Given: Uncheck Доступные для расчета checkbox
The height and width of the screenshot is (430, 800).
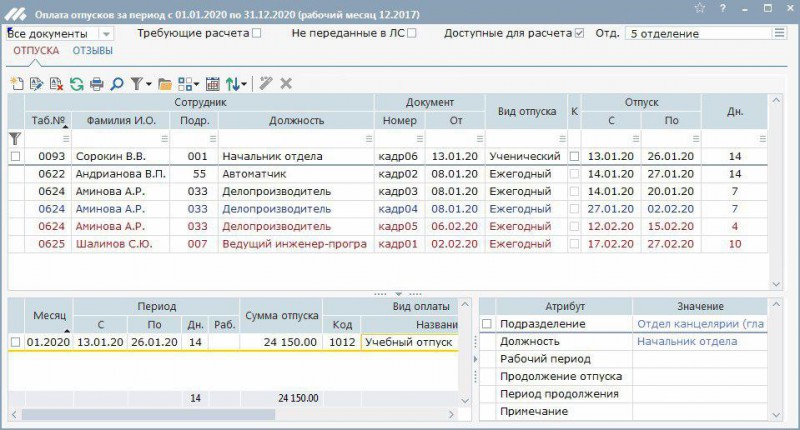Looking at the screenshot, I should pyautogui.click(x=579, y=33).
